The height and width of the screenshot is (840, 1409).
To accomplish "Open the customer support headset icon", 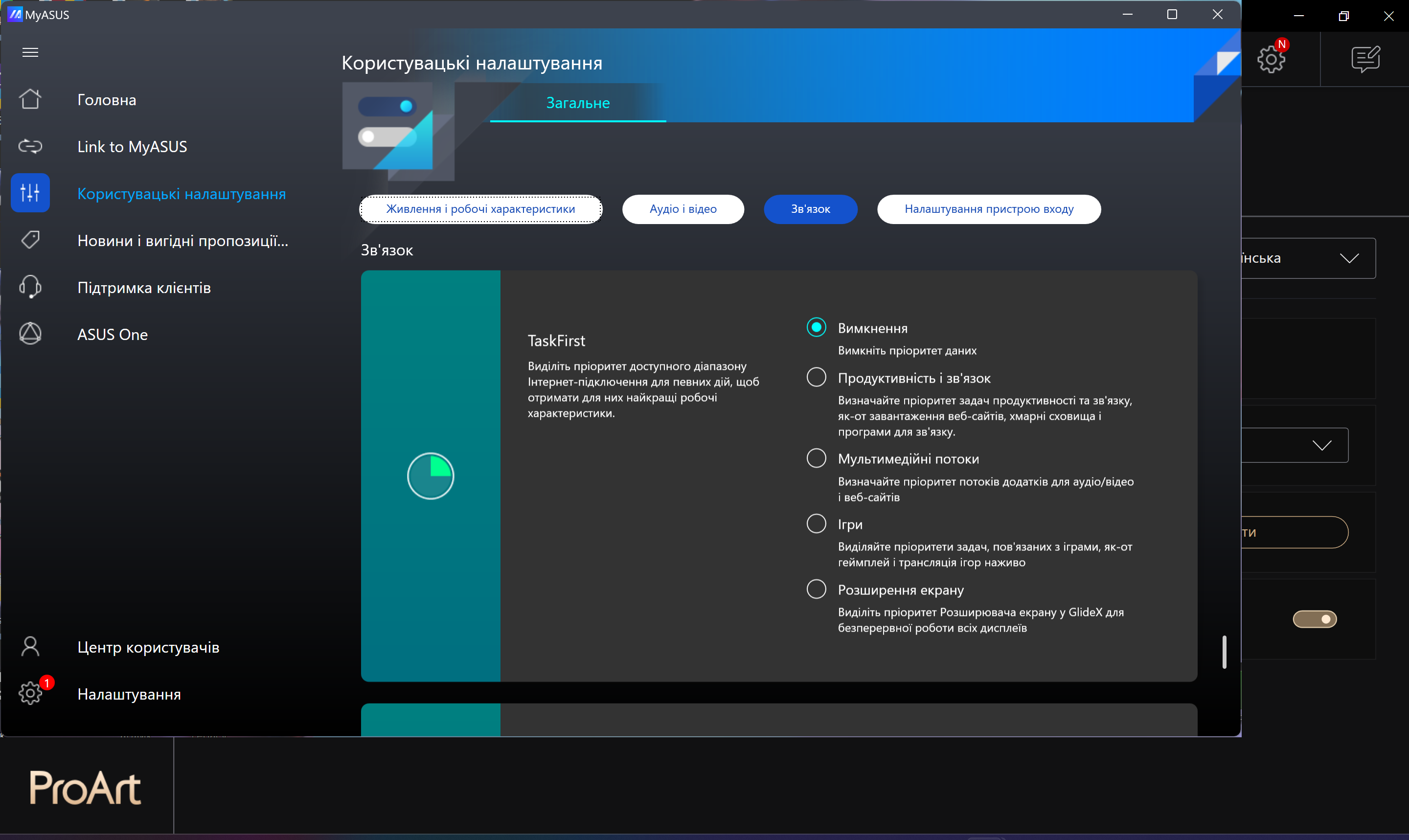I will point(30,287).
